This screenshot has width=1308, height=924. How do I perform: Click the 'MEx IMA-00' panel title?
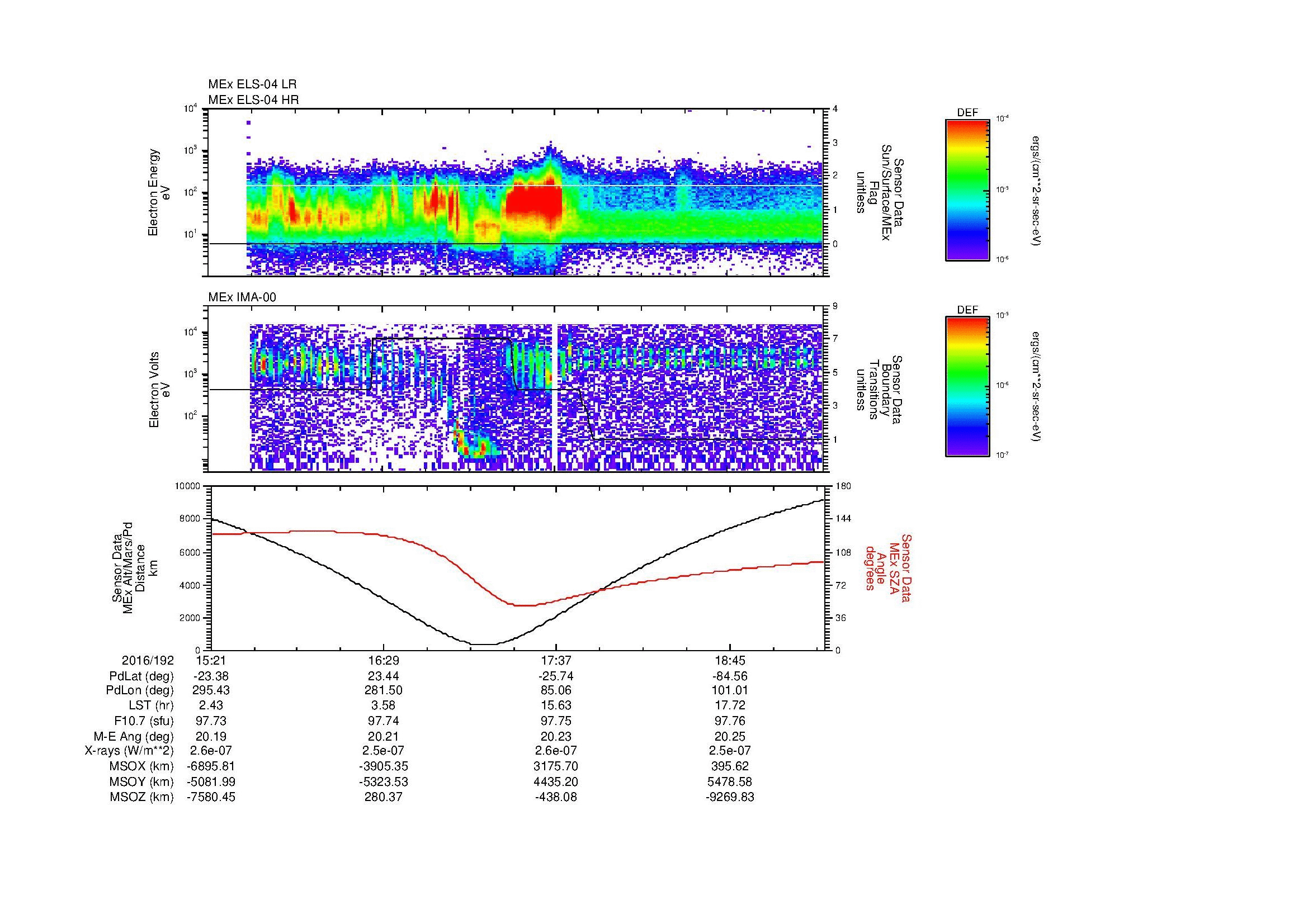tap(242, 297)
